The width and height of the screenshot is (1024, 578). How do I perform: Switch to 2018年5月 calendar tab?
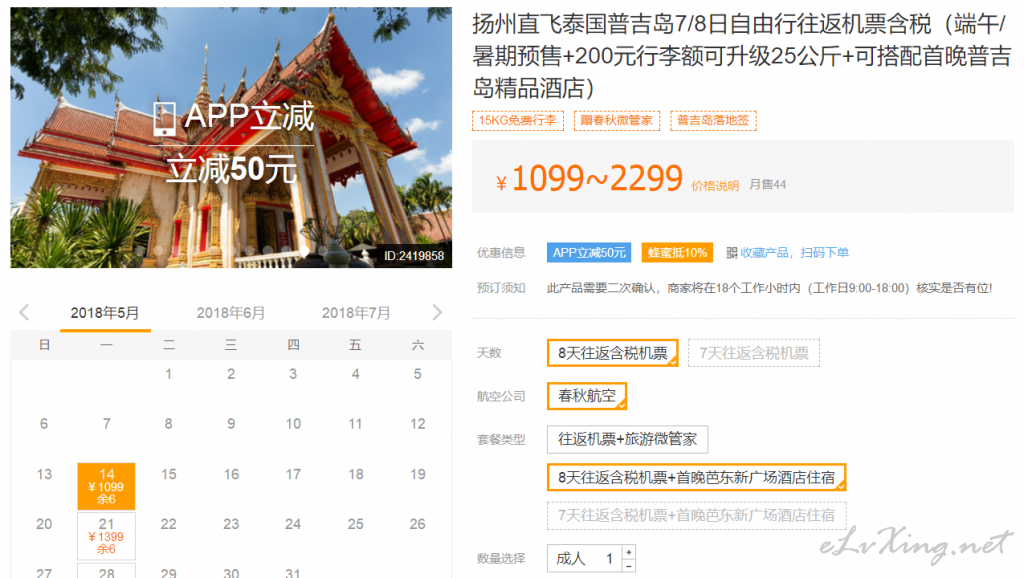click(x=105, y=313)
